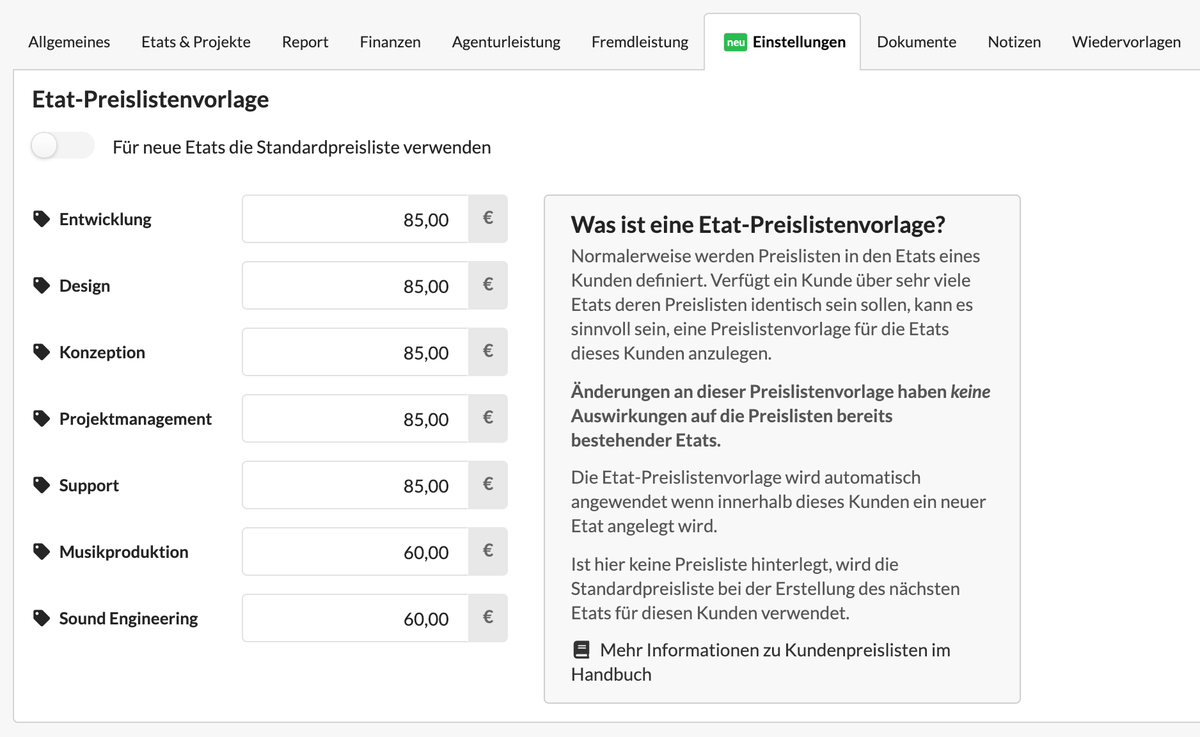1200x737 pixels.
Task: Select the Support price field
Action: pos(356,485)
